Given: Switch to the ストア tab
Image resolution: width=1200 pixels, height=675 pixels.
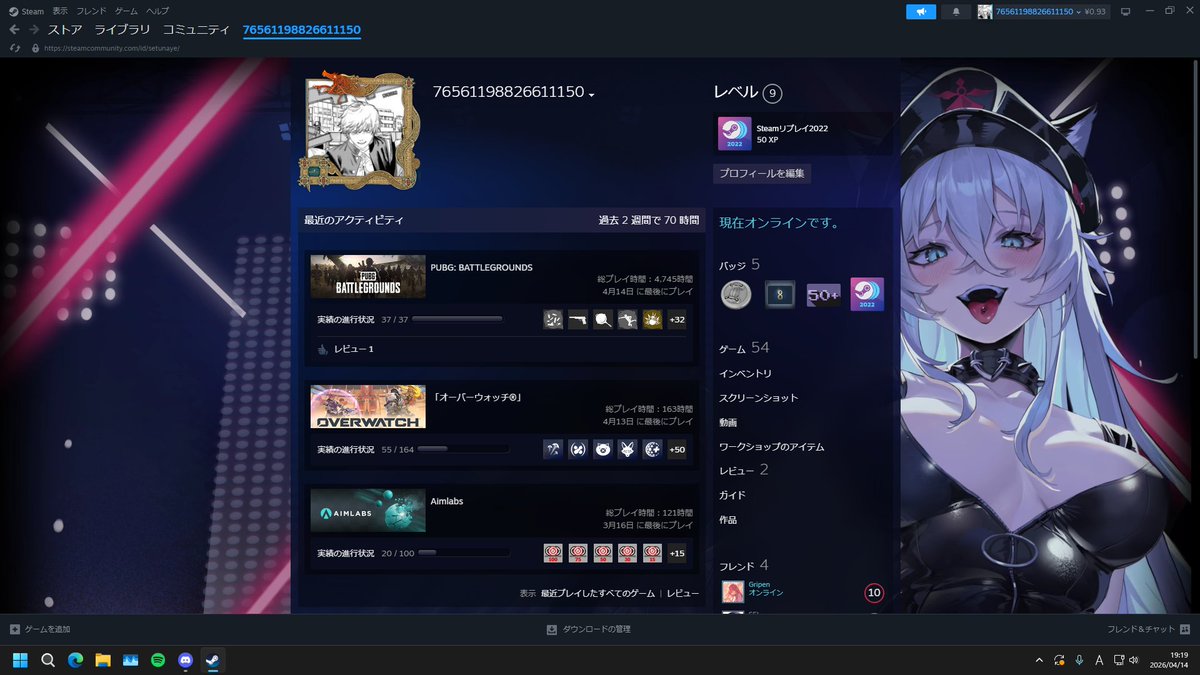Looking at the screenshot, I should pyautogui.click(x=65, y=30).
